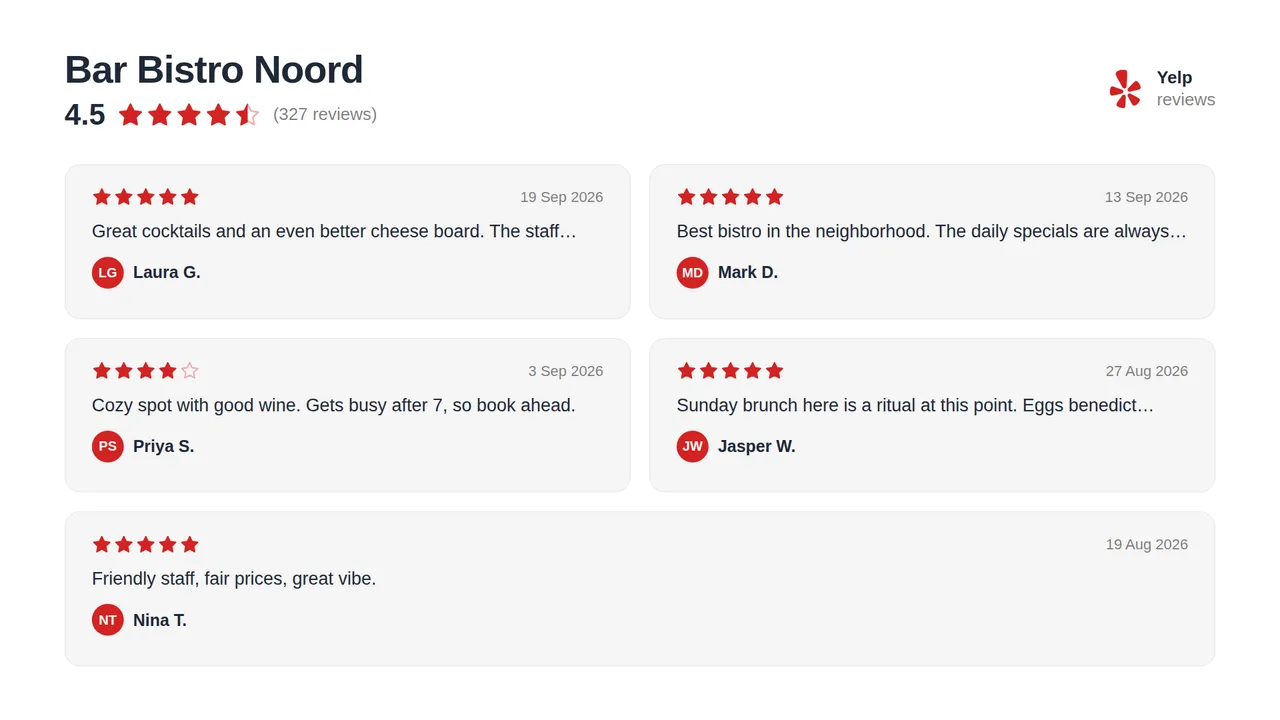Click the 'Friendly staff, fair prices' review text
The height and width of the screenshot is (720, 1280).
[234, 579]
